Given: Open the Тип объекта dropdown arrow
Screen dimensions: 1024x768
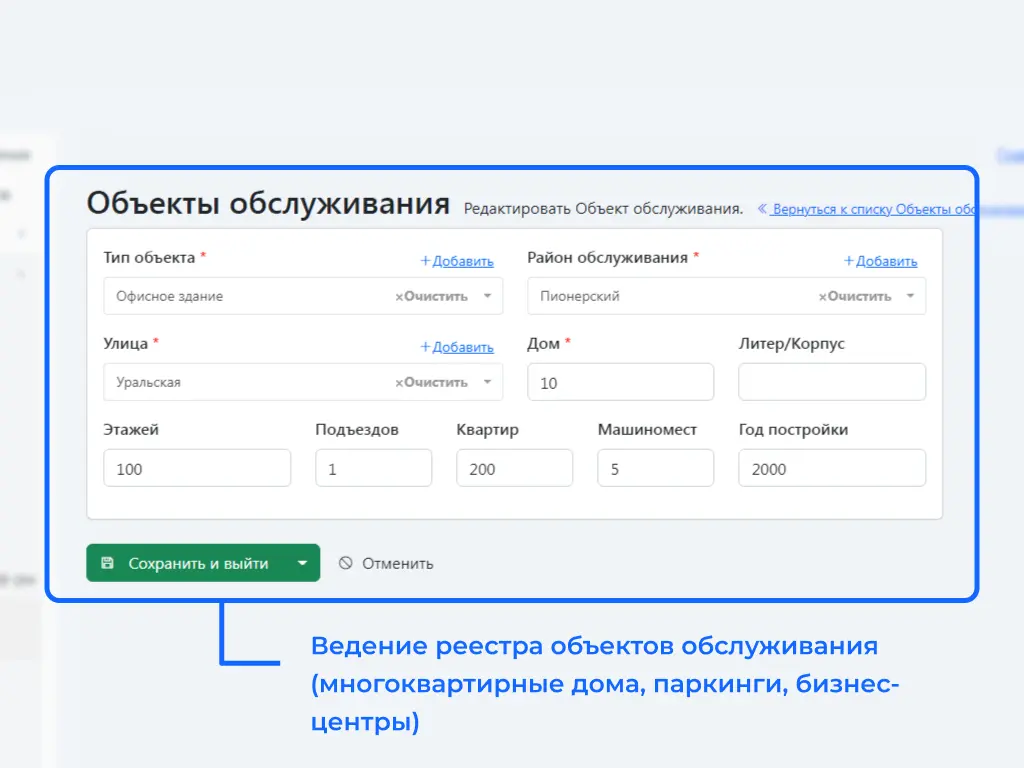Looking at the screenshot, I should coord(487,296).
